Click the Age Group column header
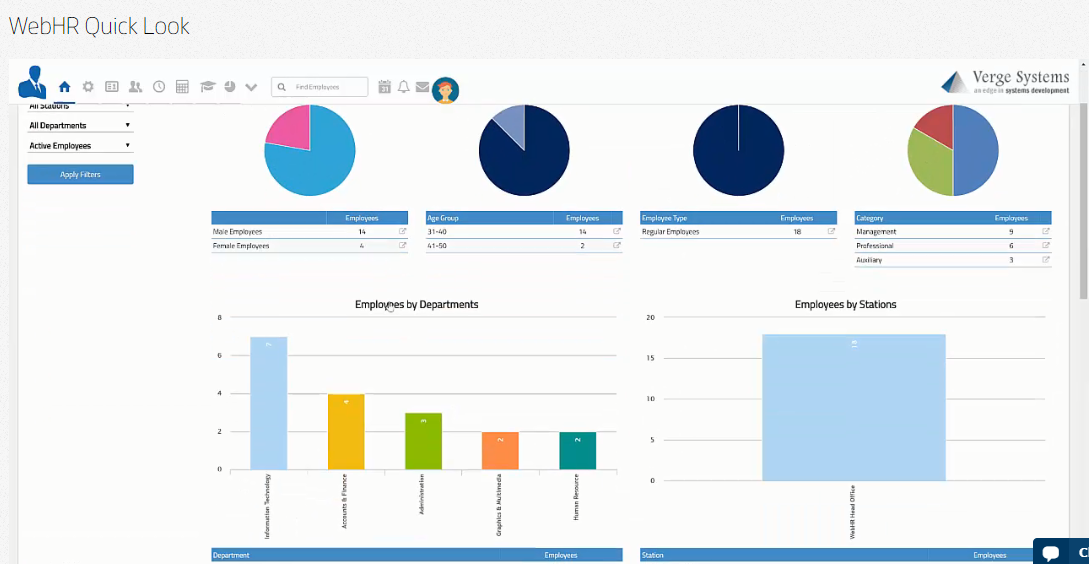Screen dimensions: 1089x564 click(442, 218)
